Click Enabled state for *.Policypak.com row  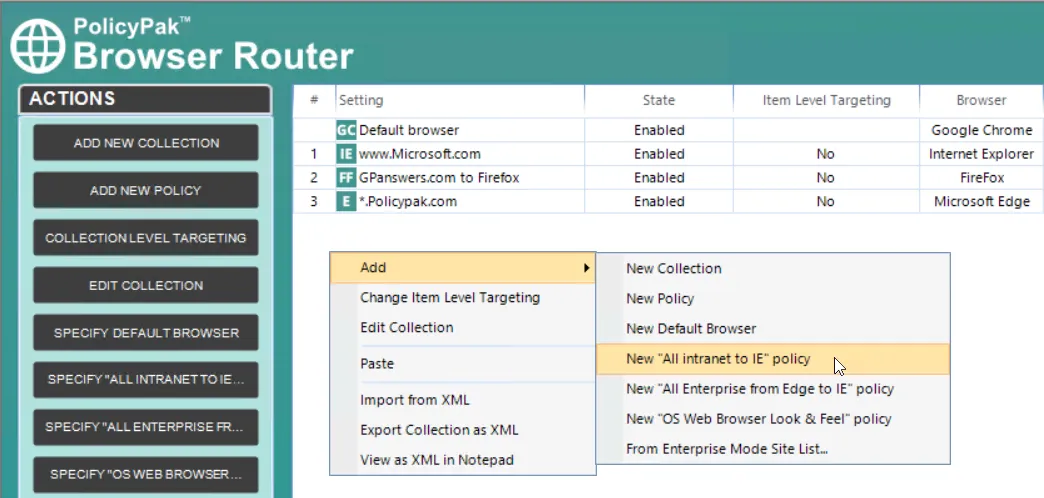658,201
